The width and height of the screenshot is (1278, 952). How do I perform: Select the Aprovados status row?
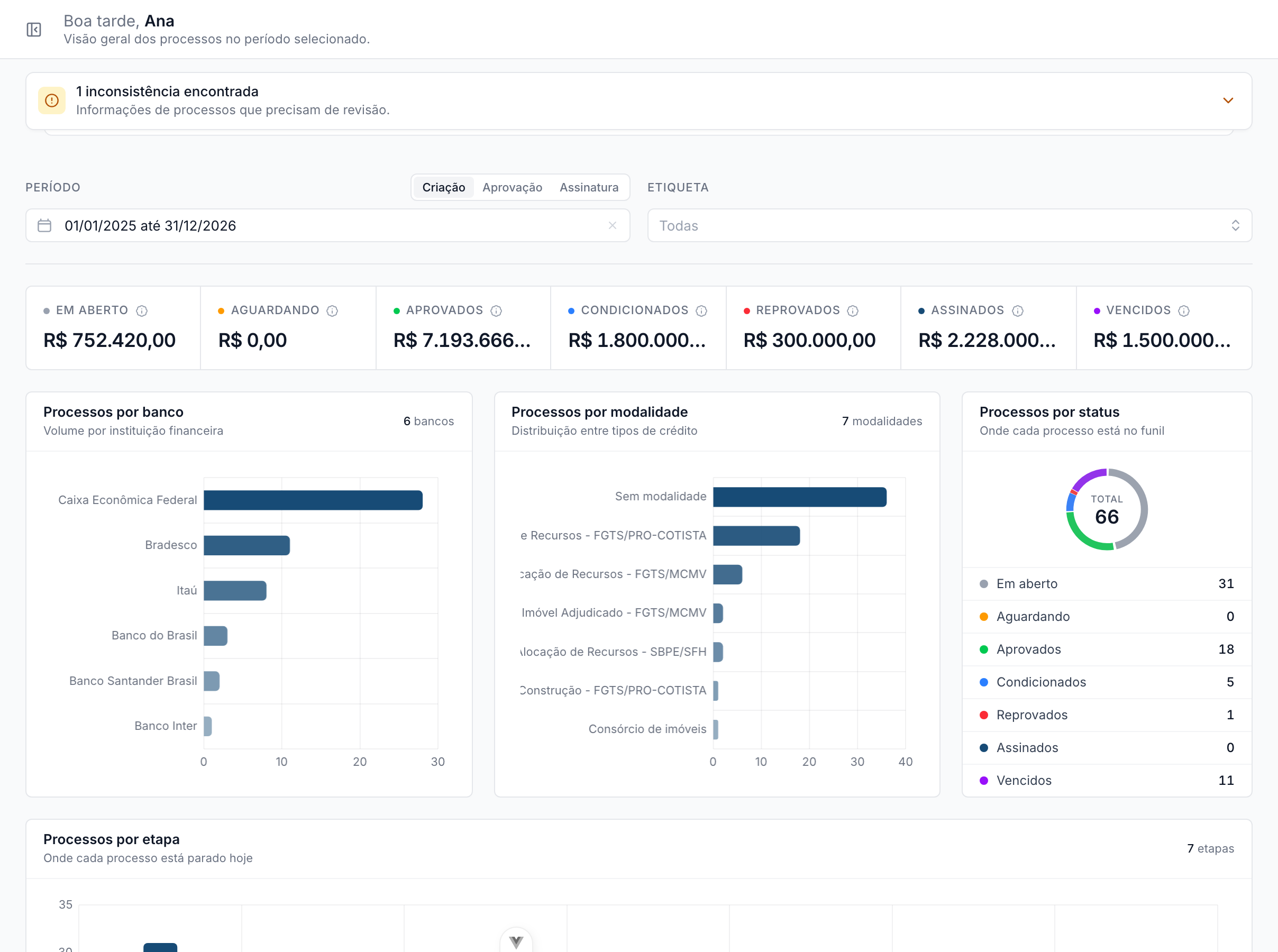(x=1106, y=649)
